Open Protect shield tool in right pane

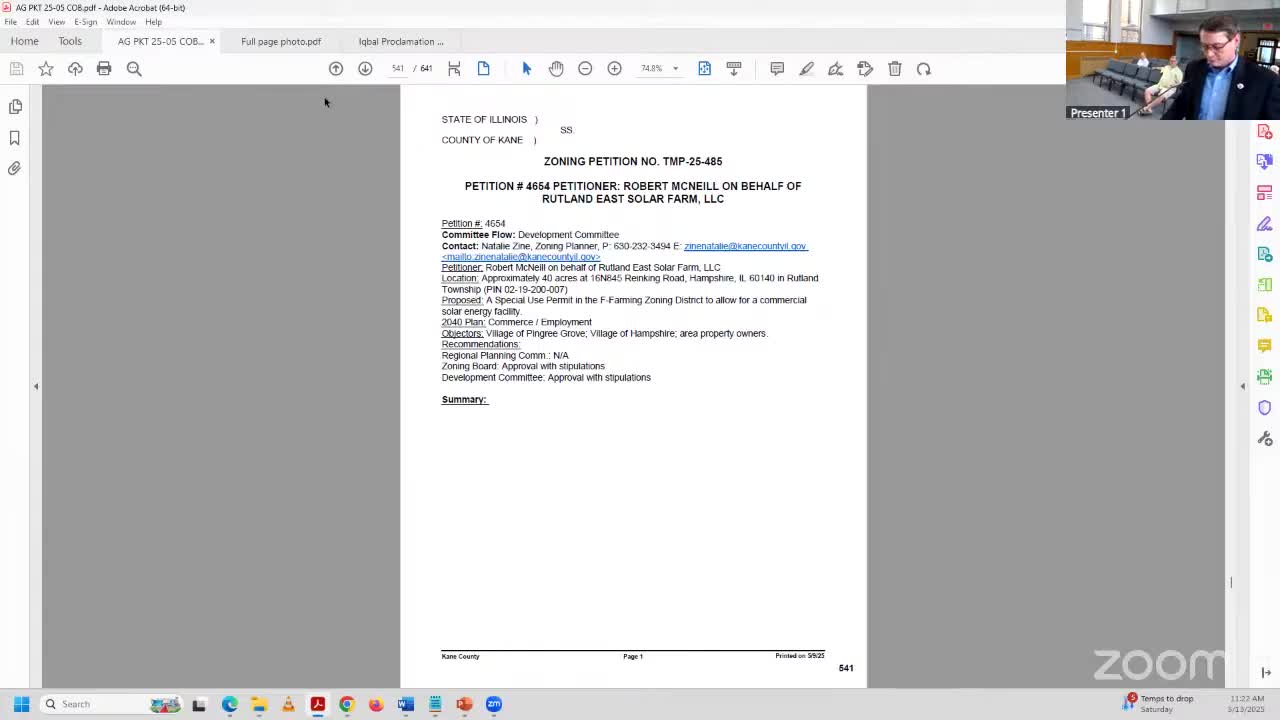pyautogui.click(x=1265, y=407)
